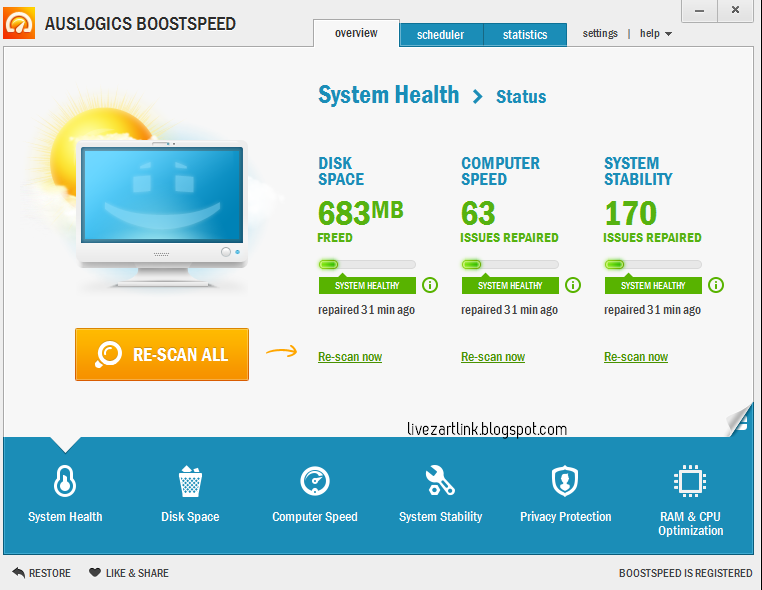
Task: Click SYSTEM HEALTHY badge under Computer Speed
Action: click(510, 285)
